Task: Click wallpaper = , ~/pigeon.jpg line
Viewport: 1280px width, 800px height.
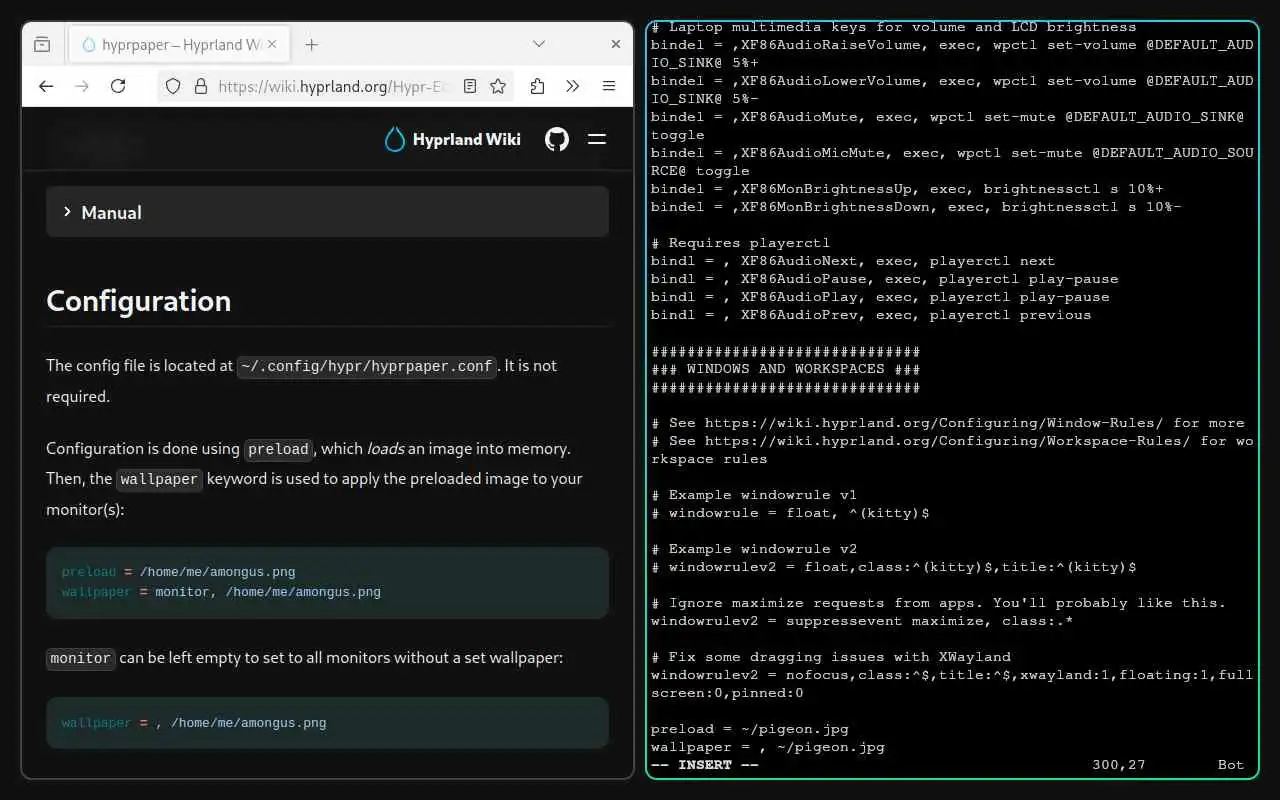Action: 768,747
